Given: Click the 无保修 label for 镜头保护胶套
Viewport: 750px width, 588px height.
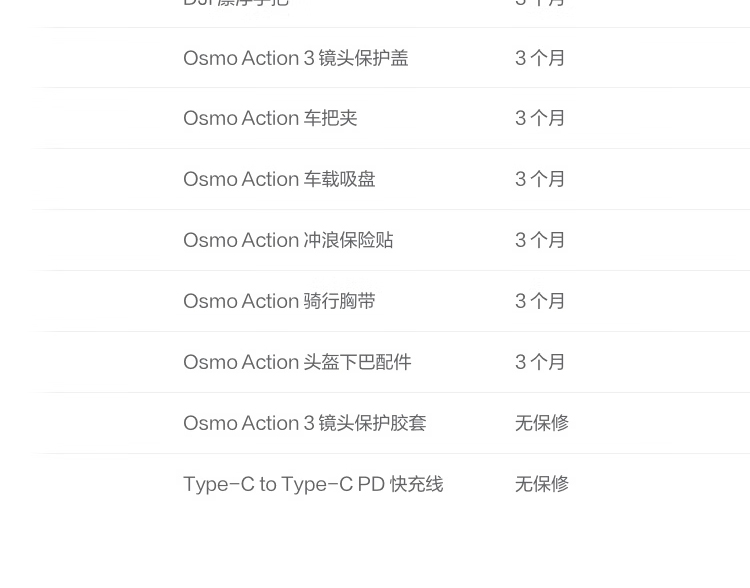Looking at the screenshot, I should click(x=541, y=423).
